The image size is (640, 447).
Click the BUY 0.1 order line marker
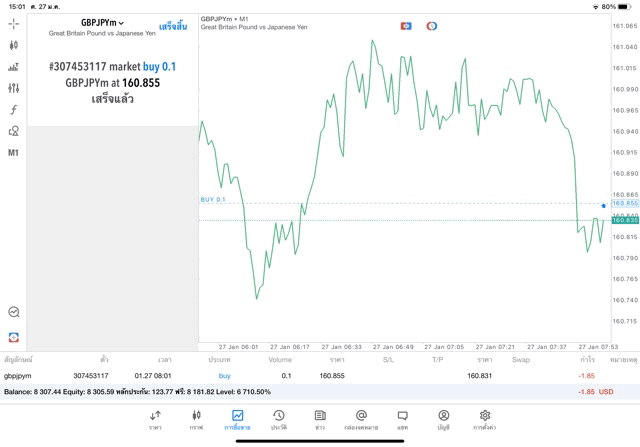pyautogui.click(x=213, y=199)
